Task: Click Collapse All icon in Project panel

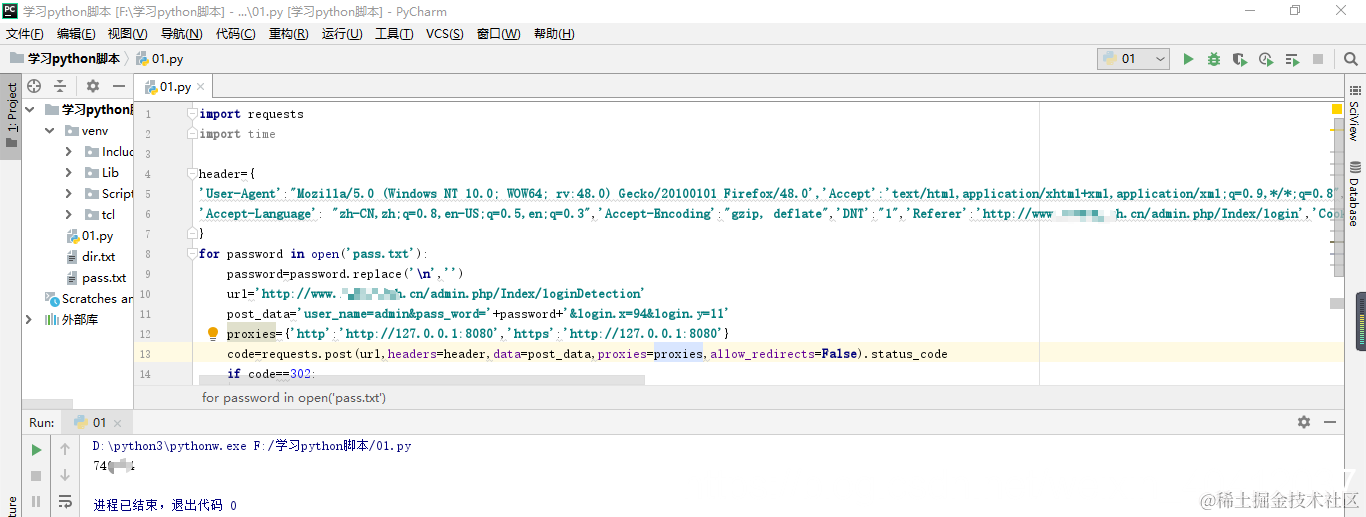Action: click(60, 86)
